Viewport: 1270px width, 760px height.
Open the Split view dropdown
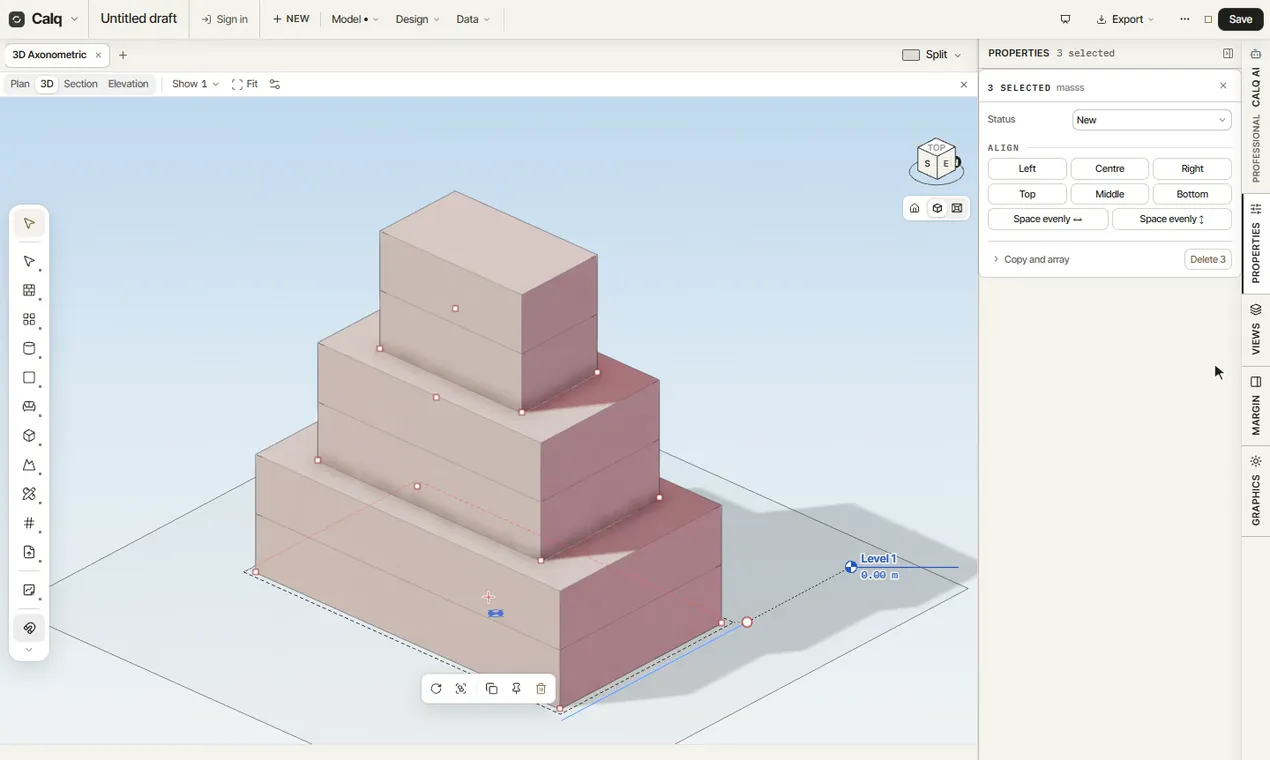[x=931, y=55]
